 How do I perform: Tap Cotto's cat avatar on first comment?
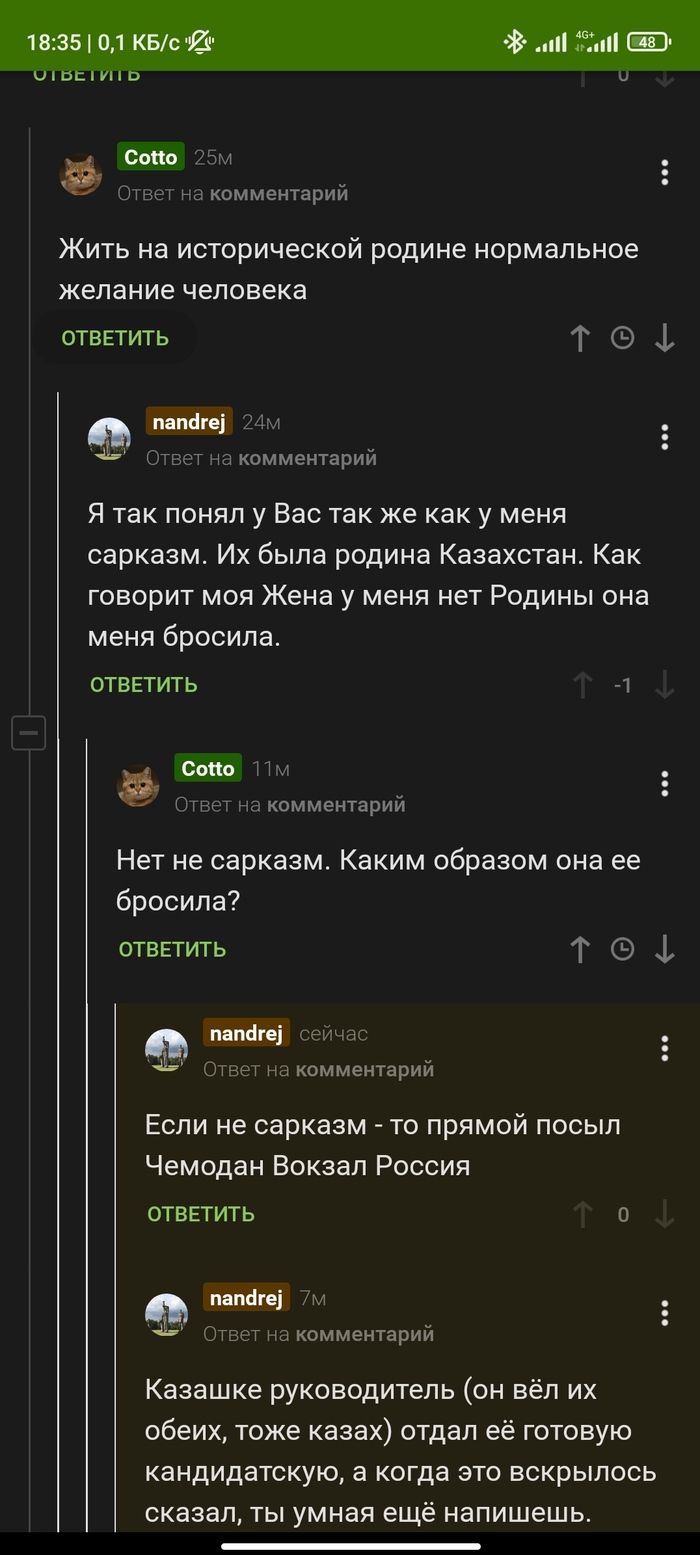(80, 174)
